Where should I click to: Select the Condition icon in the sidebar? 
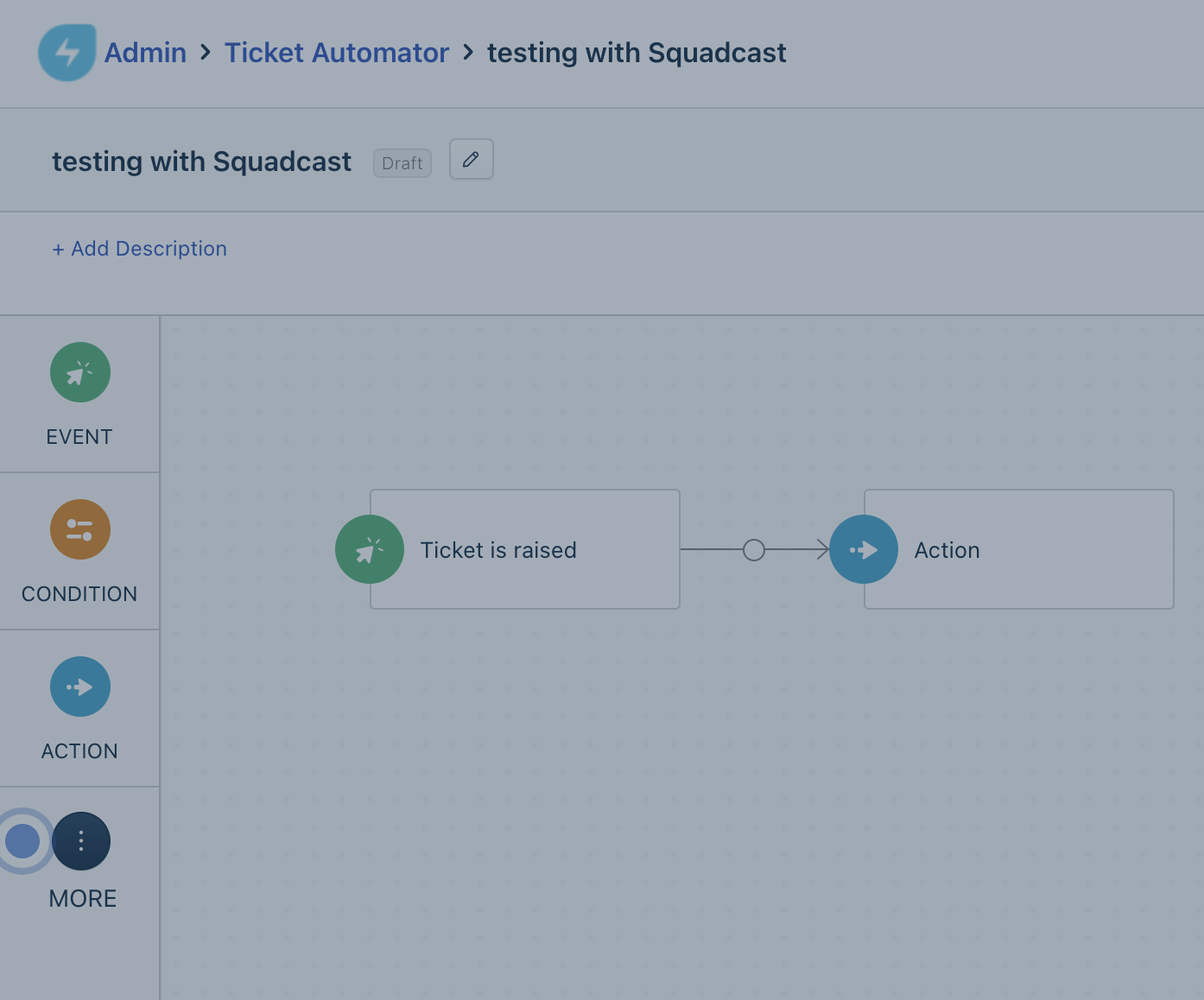click(x=79, y=528)
